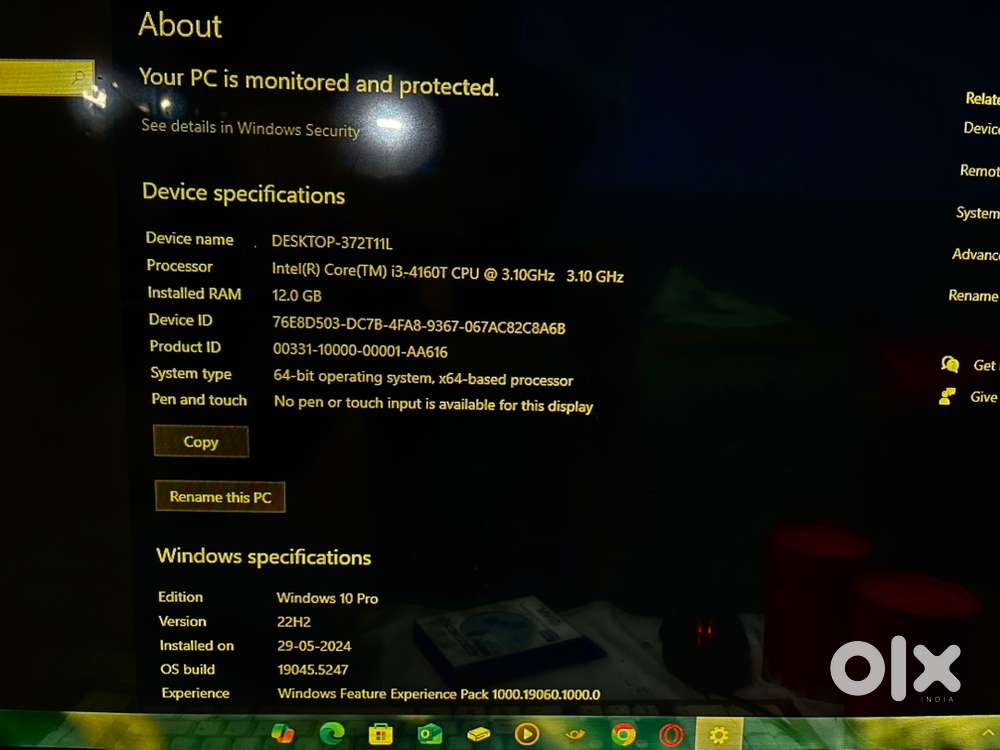Launch Microsoft Edge from the taskbar
This screenshot has width=1000, height=750.
[x=332, y=734]
